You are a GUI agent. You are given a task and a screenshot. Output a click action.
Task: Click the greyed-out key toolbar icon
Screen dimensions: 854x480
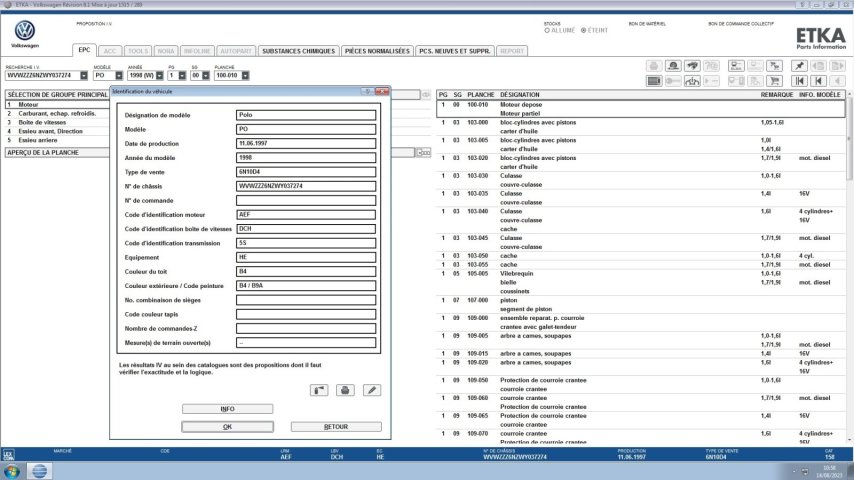[x=673, y=81]
